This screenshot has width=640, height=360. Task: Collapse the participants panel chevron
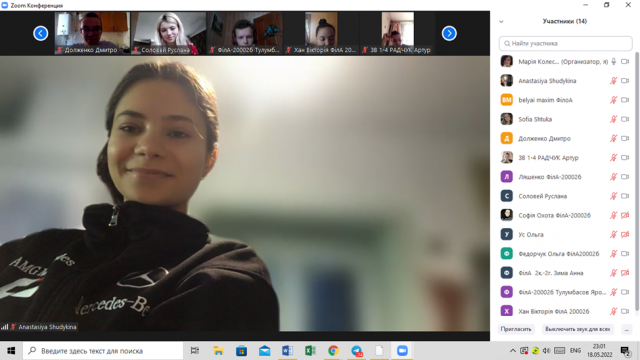(501, 22)
